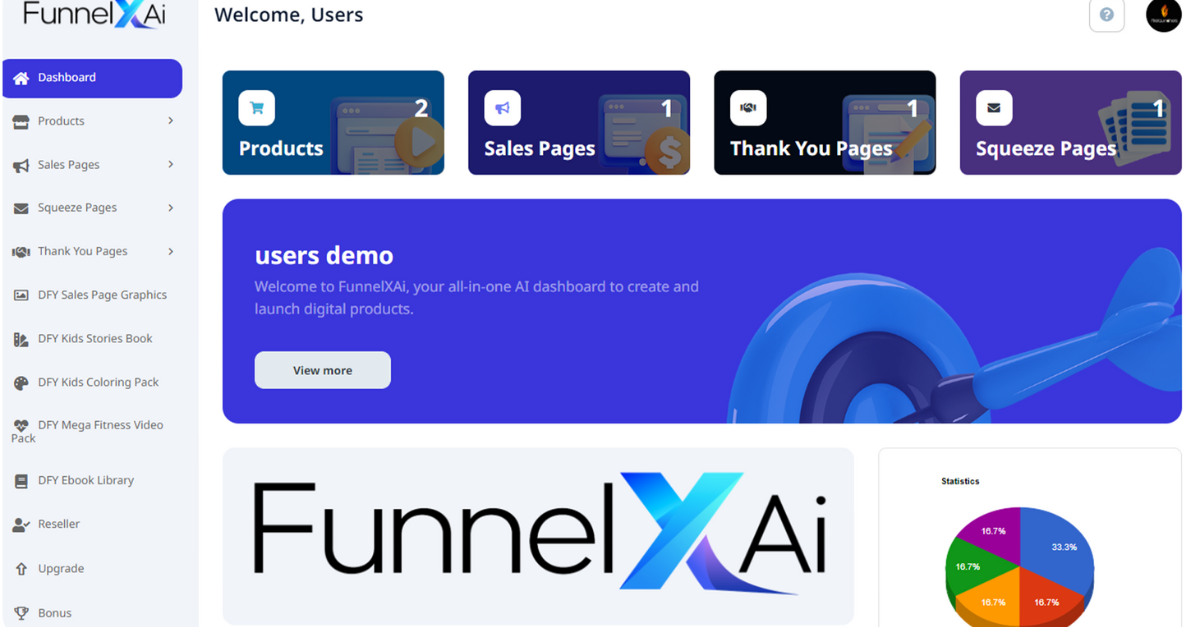1200x627 pixels.
Task: Click the DFY Kids Stories Book icon
Action: point(21,339)
